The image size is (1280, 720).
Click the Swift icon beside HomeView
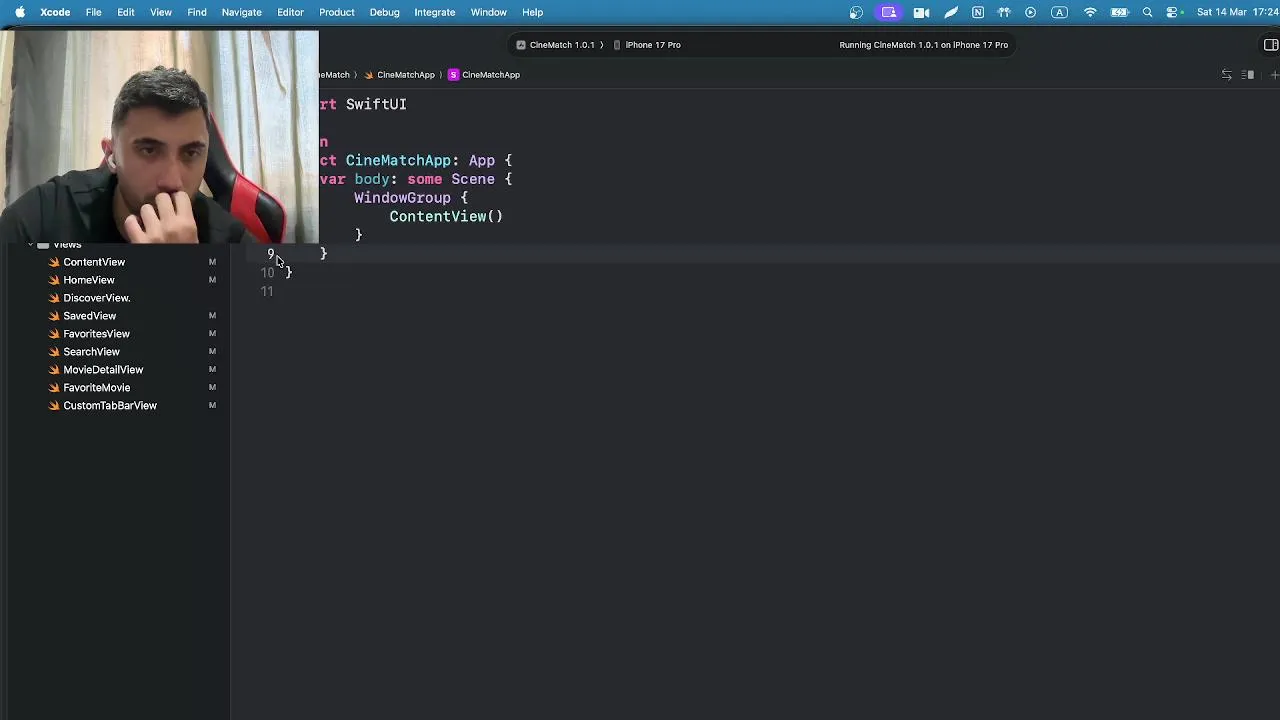tap(54, 280)
